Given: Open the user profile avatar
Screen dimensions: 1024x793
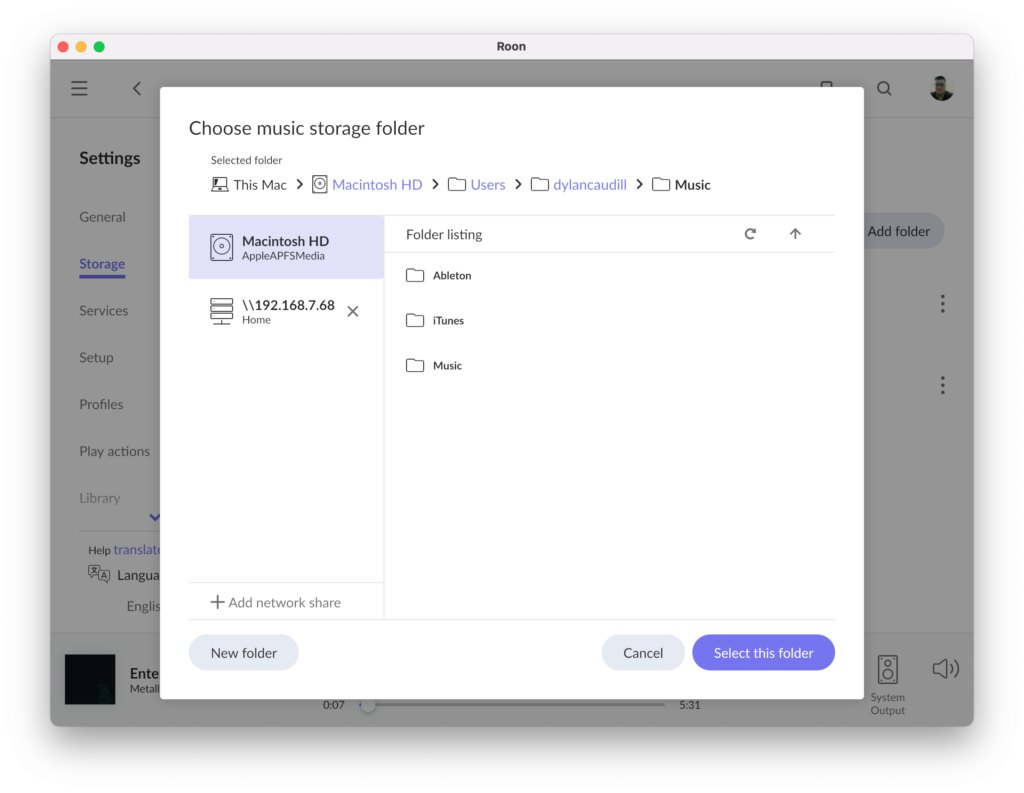Looking at the screenshot, I should (x=941, y=88).
